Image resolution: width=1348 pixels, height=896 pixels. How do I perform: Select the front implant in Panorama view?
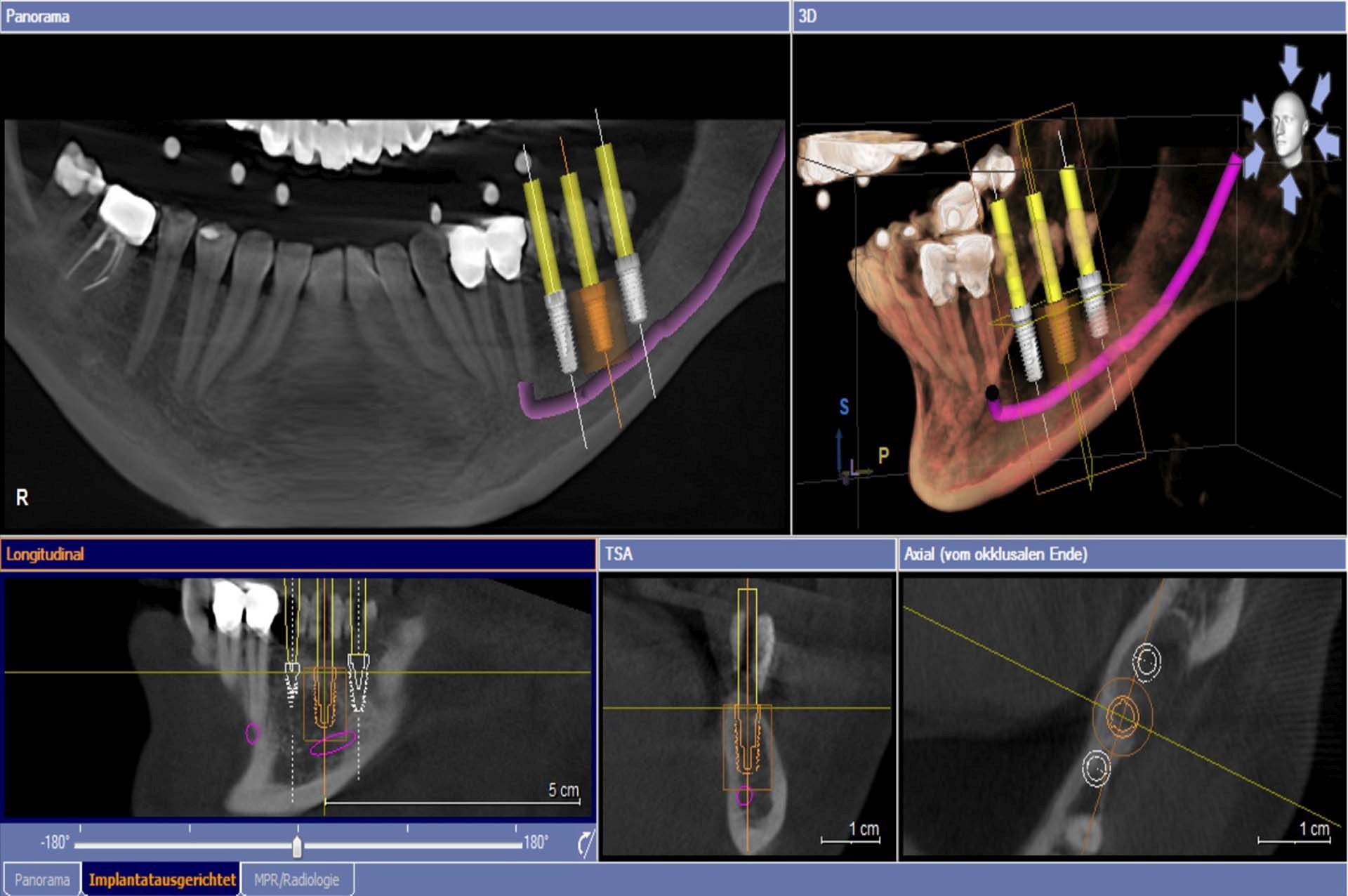[562, 332]
